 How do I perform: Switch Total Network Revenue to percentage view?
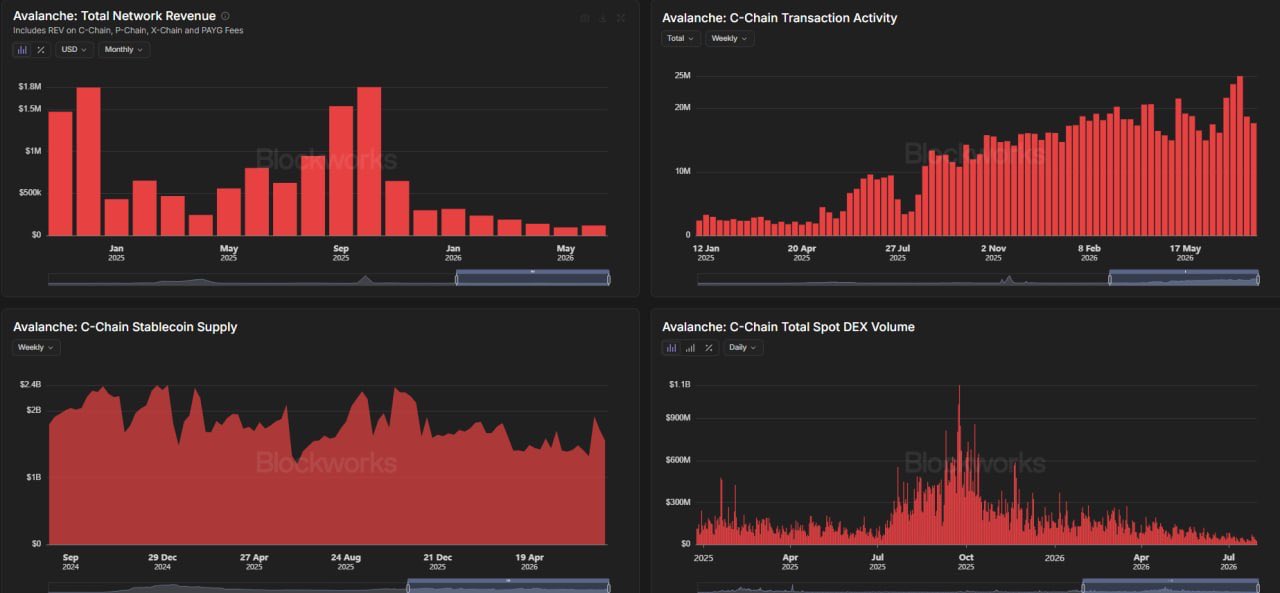[x=41, y=49]
